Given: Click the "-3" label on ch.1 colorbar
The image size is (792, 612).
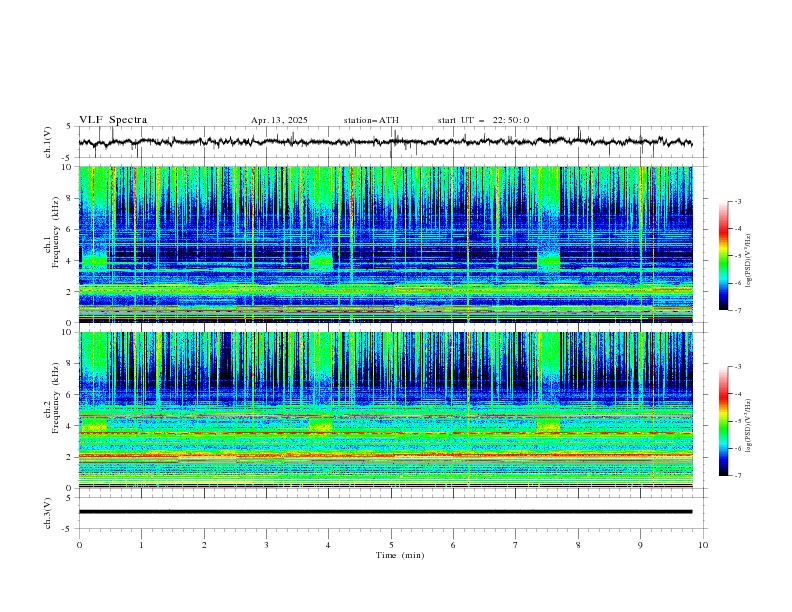Looking at the screenshot, I should (737, 201).
